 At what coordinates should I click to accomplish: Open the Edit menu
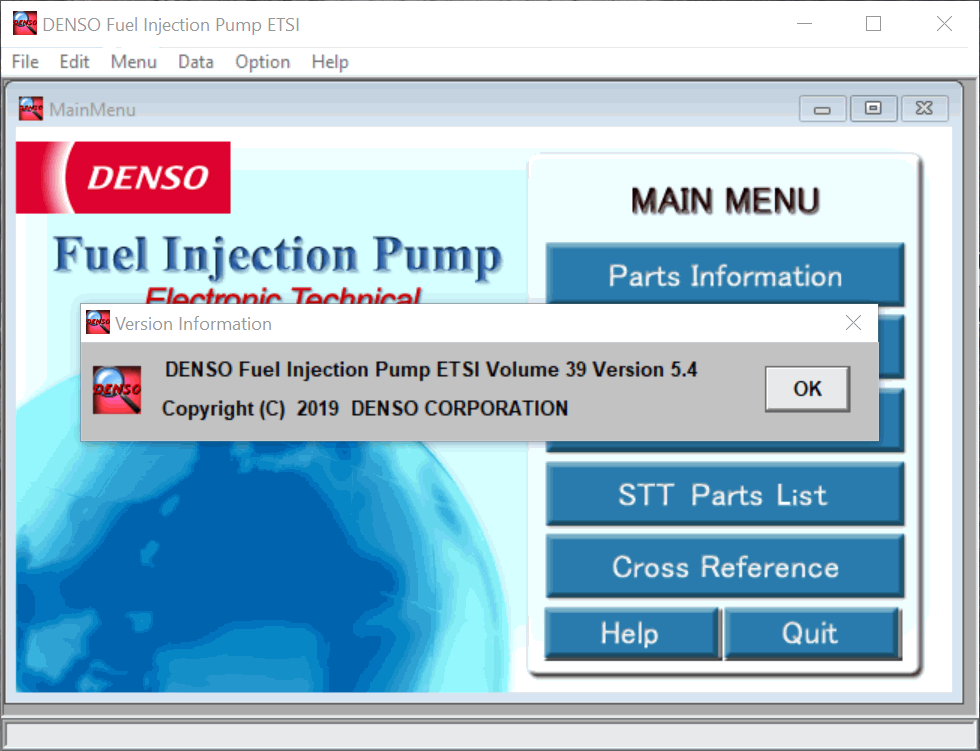pos(74,61)
